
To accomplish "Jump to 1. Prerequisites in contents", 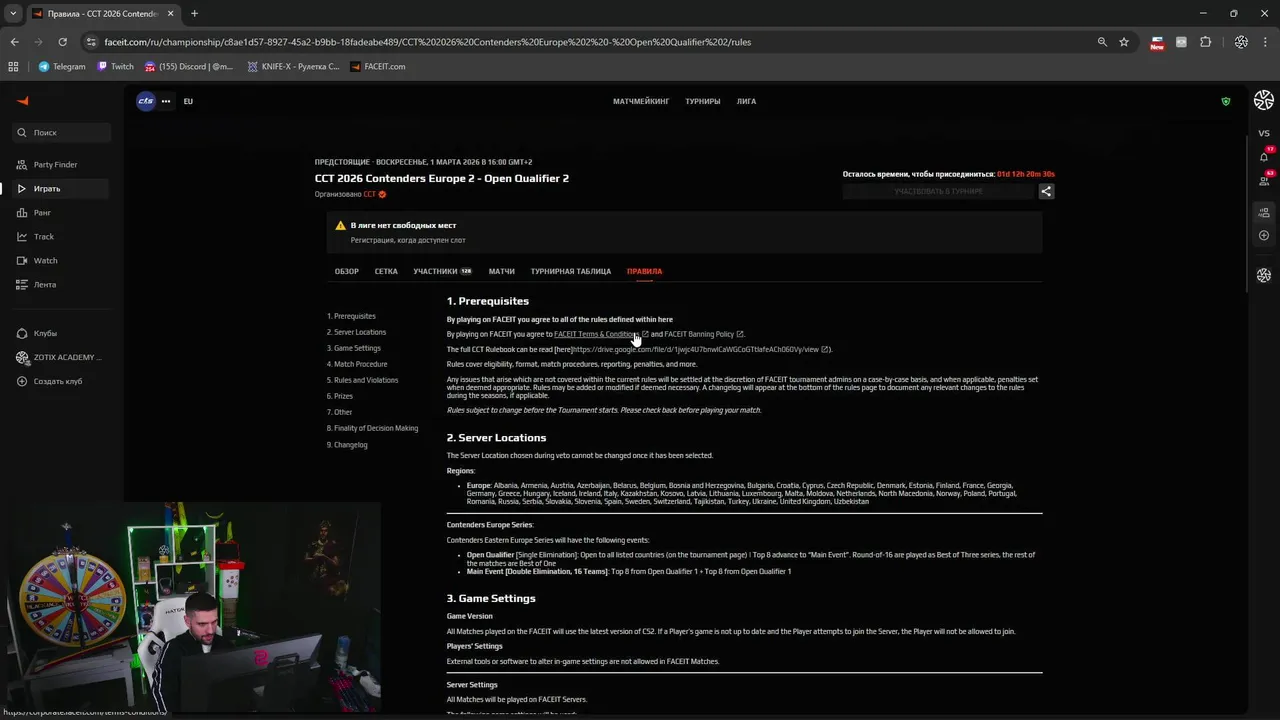I will tap(351, 316).
